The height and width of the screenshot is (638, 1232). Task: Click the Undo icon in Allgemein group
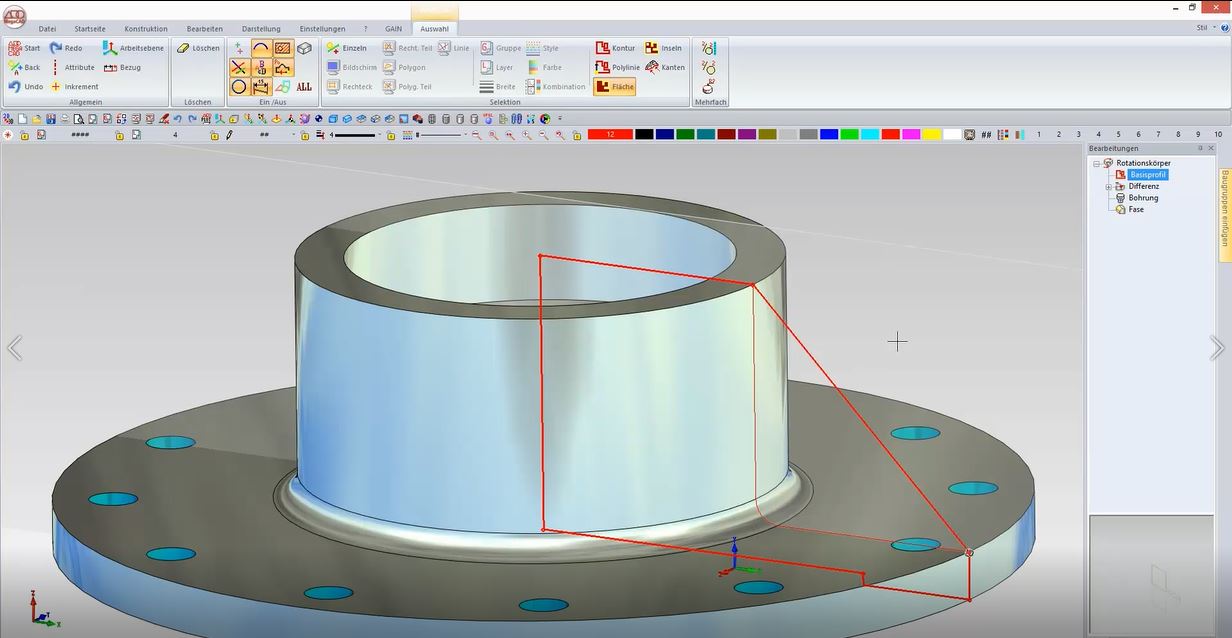(x=15, y=87)
